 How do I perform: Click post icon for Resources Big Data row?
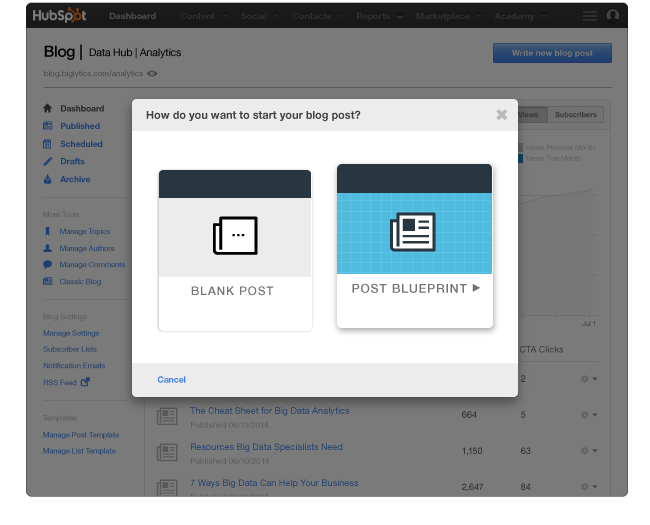point(167,452)
